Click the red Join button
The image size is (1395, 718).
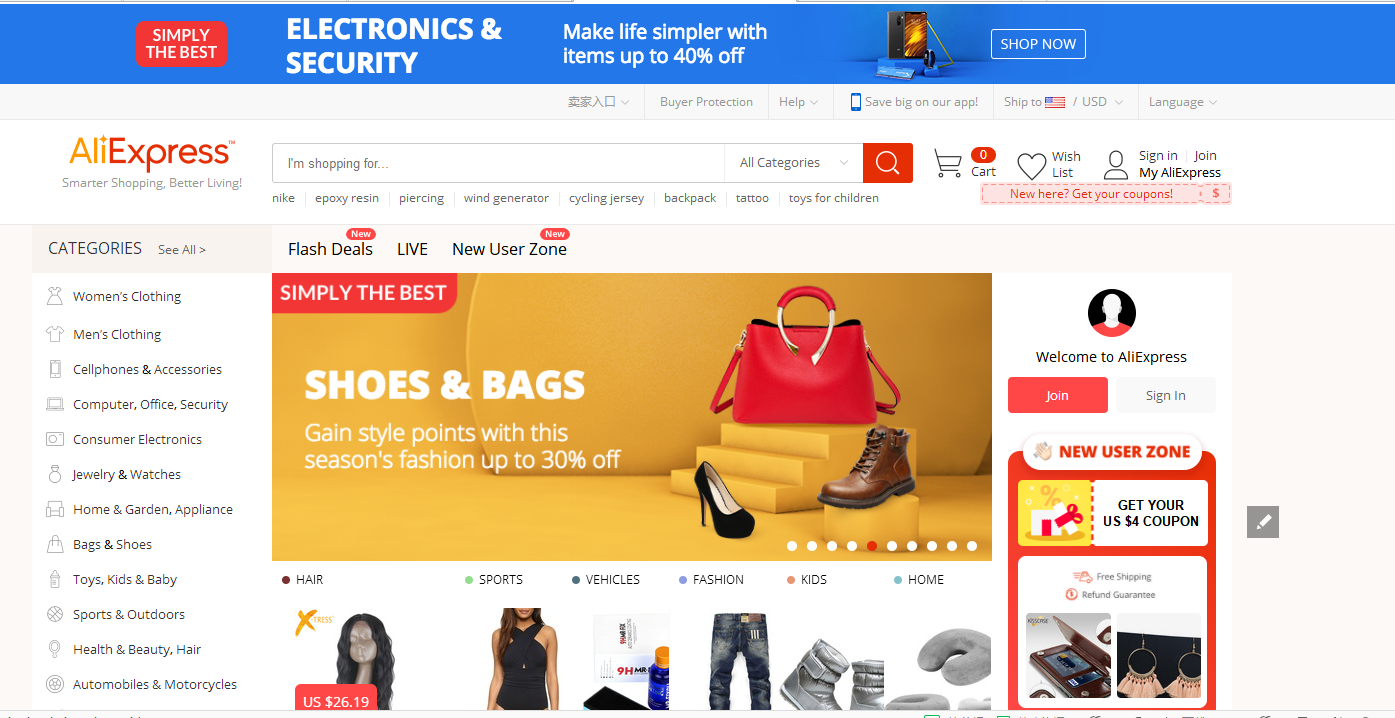1058,395
